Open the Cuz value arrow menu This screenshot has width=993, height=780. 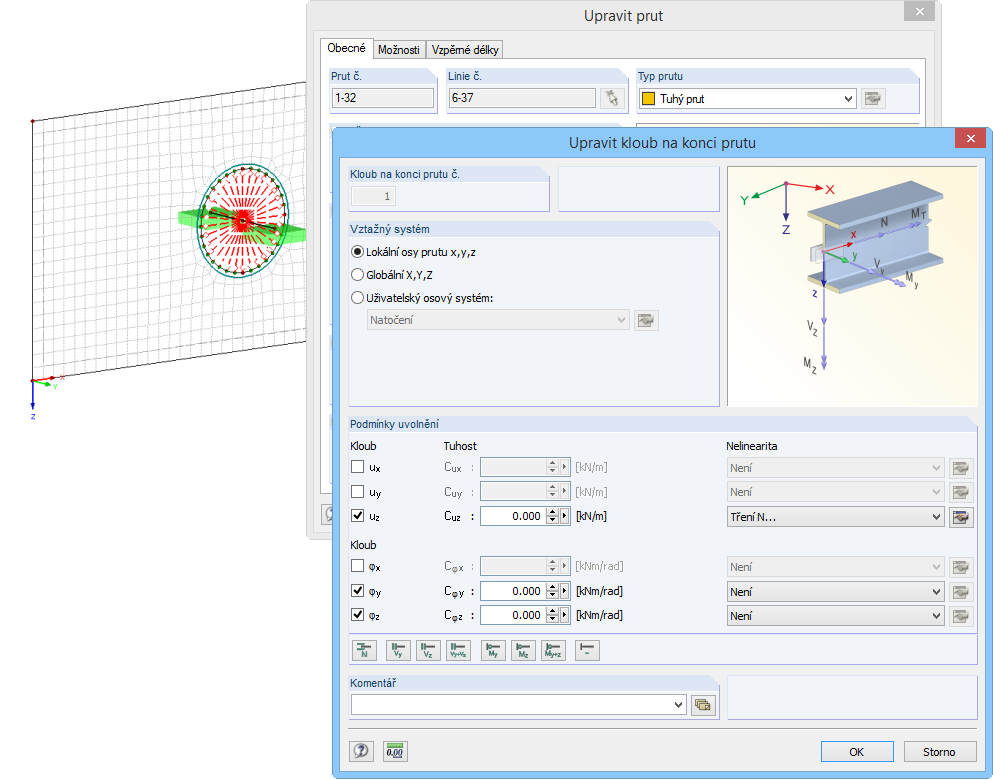565,517
